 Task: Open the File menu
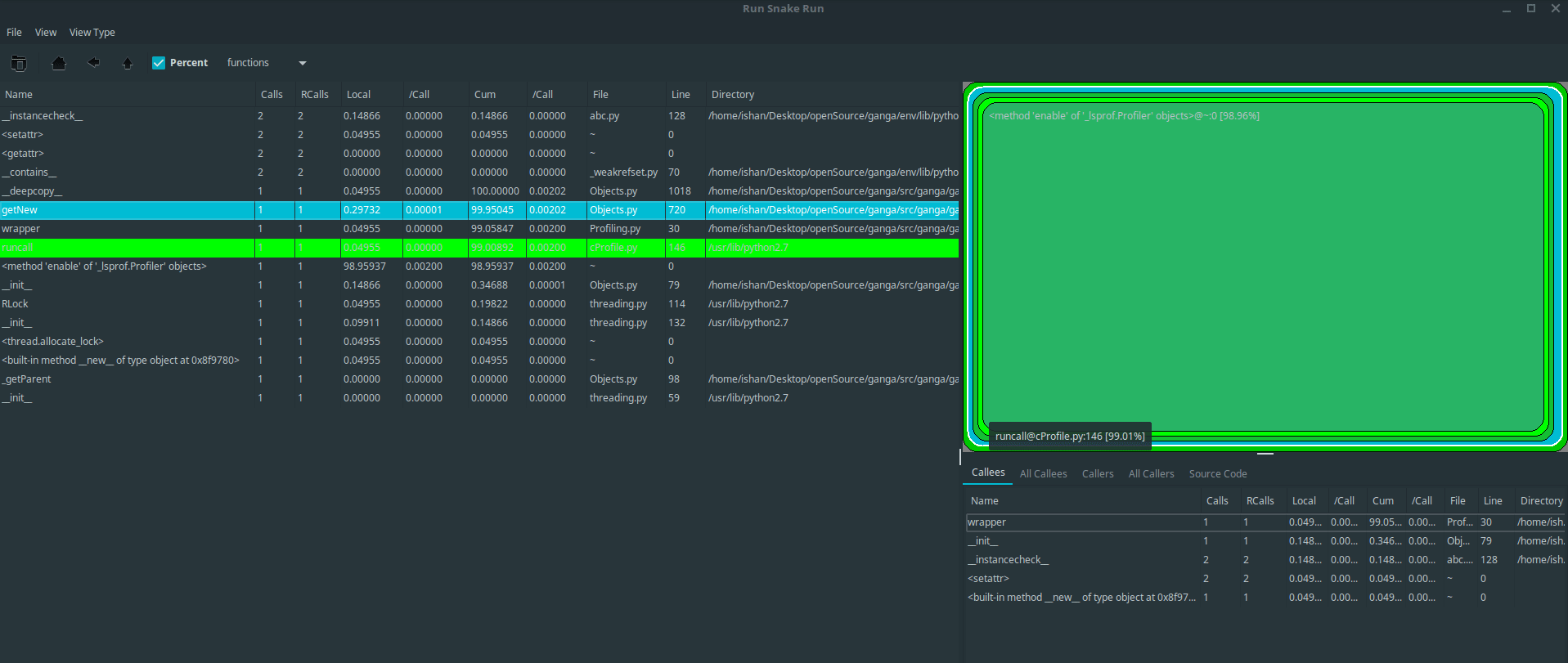(14, 33)
